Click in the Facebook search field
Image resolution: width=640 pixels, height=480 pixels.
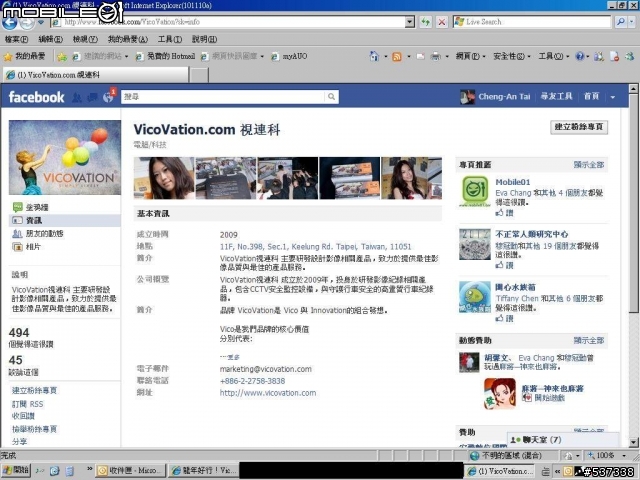click(223, 97)
